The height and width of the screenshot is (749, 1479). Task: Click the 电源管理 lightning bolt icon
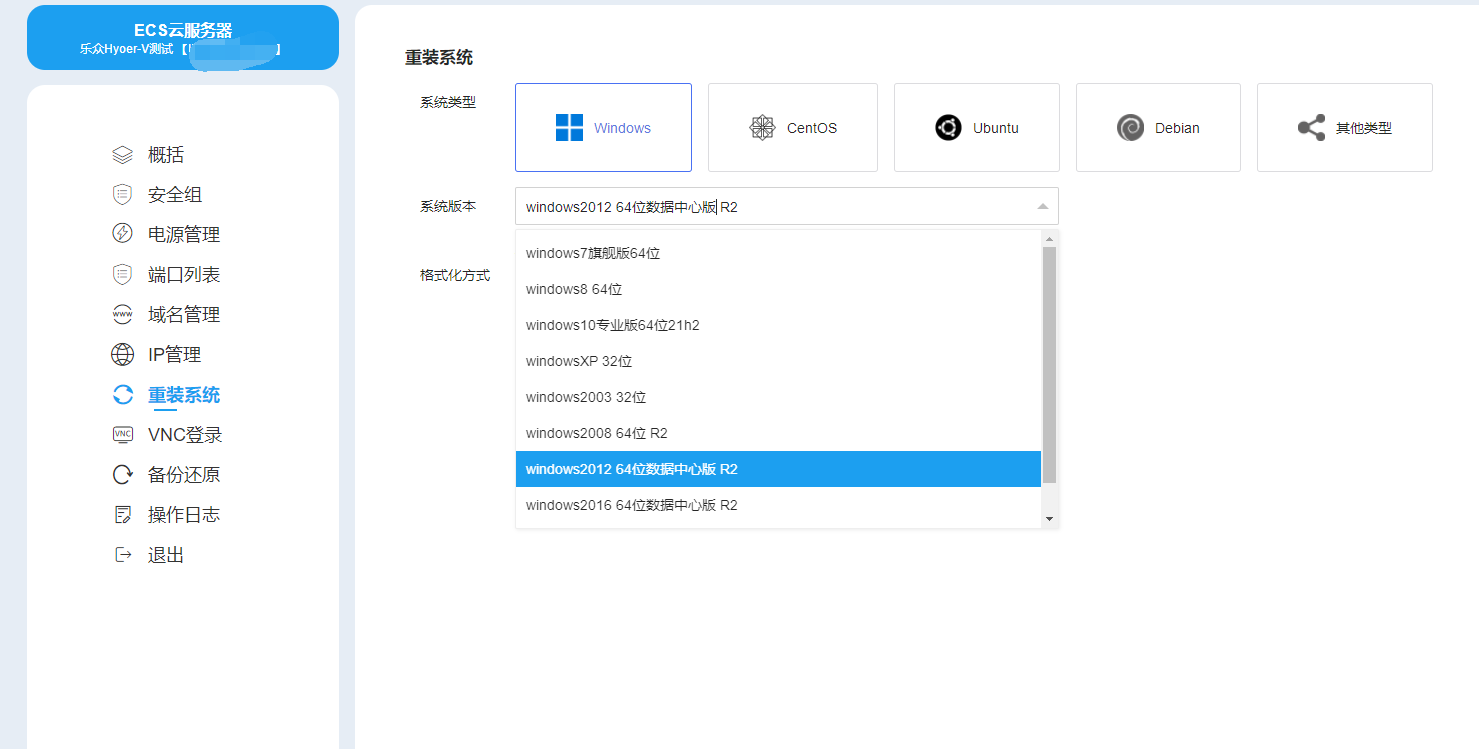pyautogui.click(x=122, y=234)
